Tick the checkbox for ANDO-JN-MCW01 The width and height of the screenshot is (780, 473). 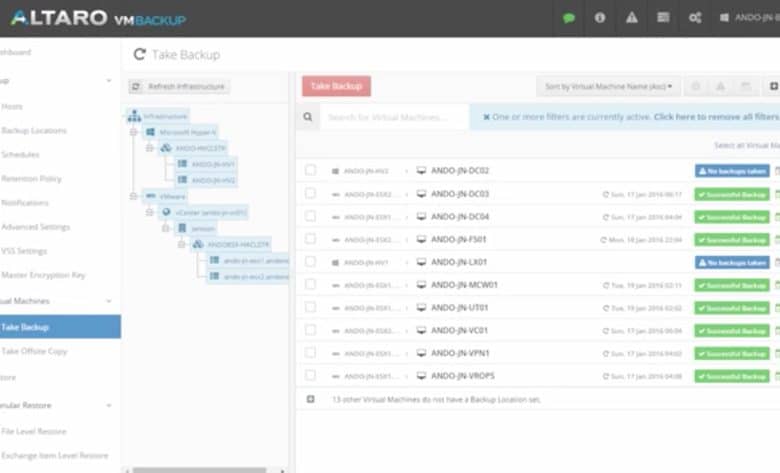(310, 284)
